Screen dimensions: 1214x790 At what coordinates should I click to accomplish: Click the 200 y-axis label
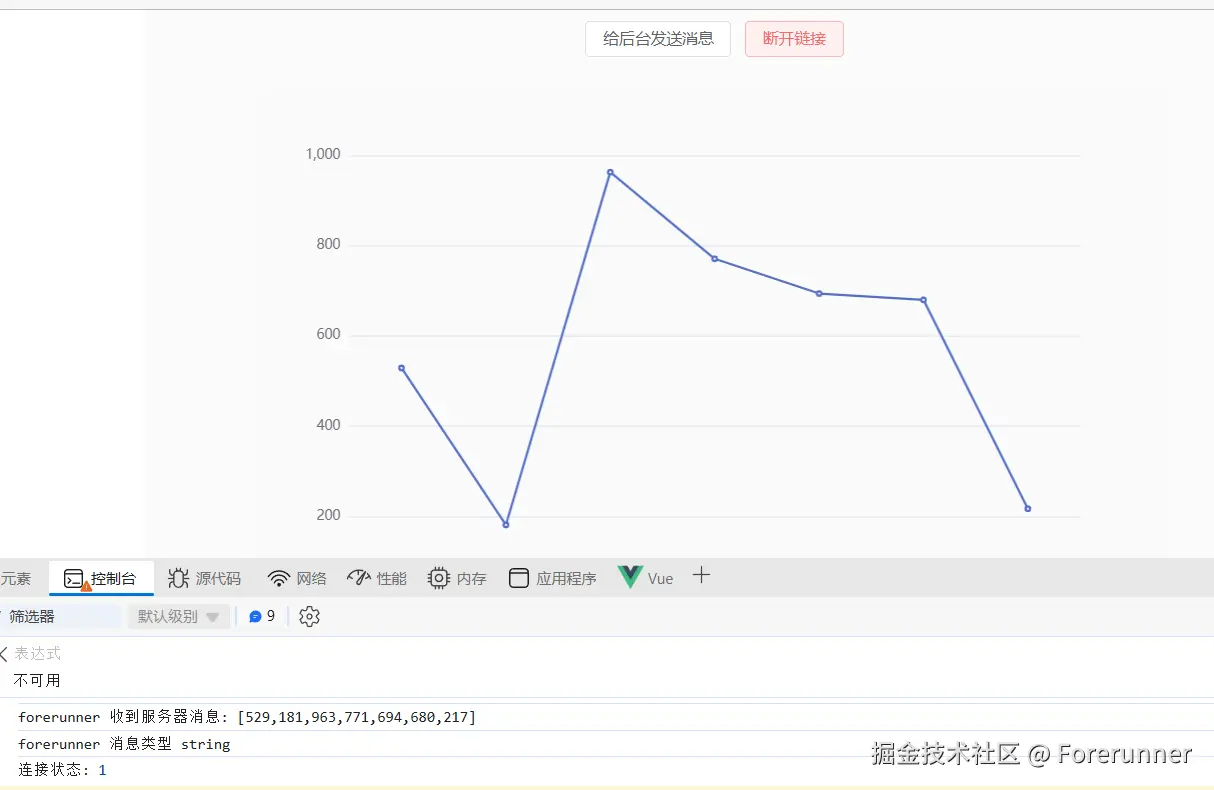(328, 515)
